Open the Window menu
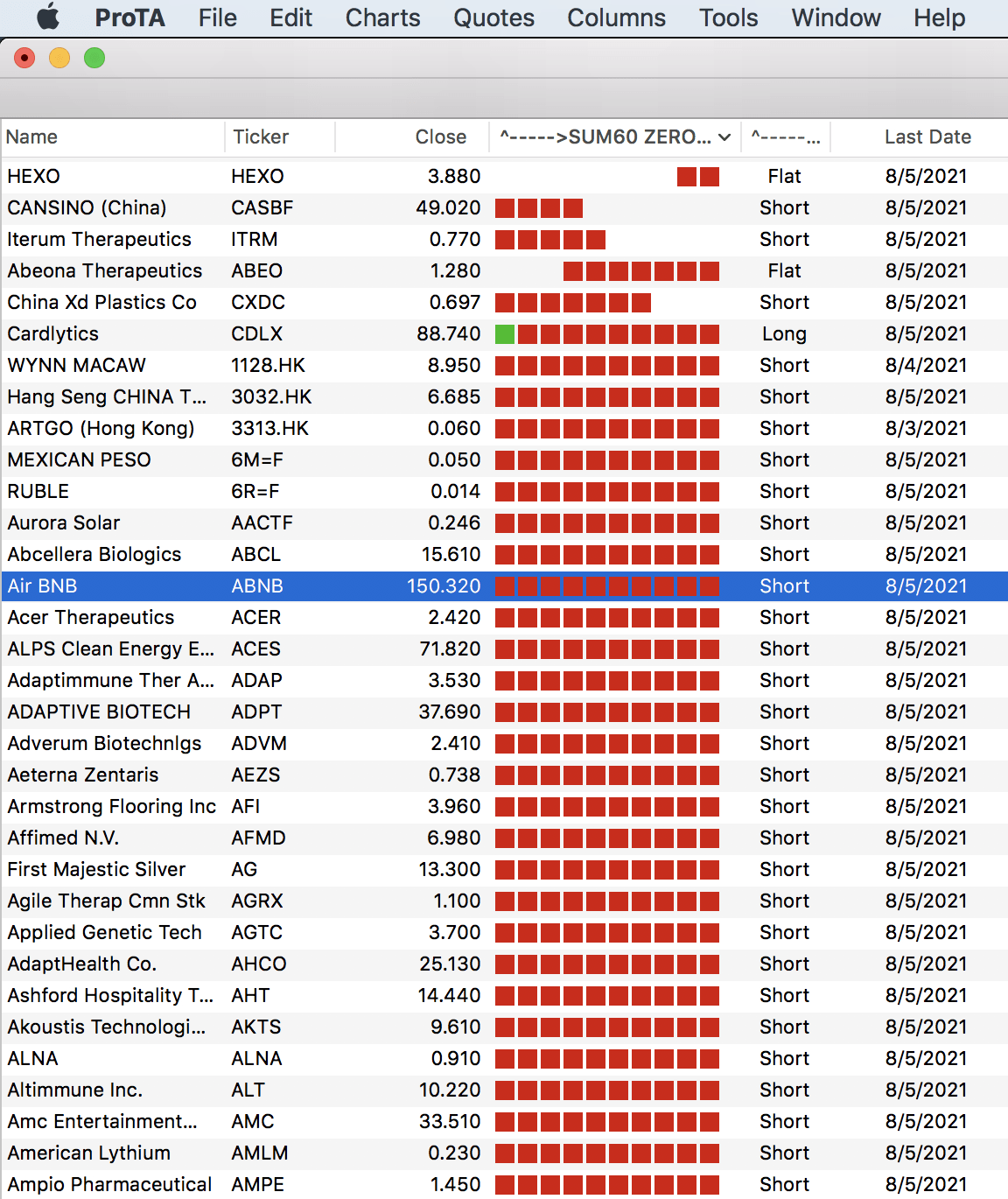 (836, 18)
